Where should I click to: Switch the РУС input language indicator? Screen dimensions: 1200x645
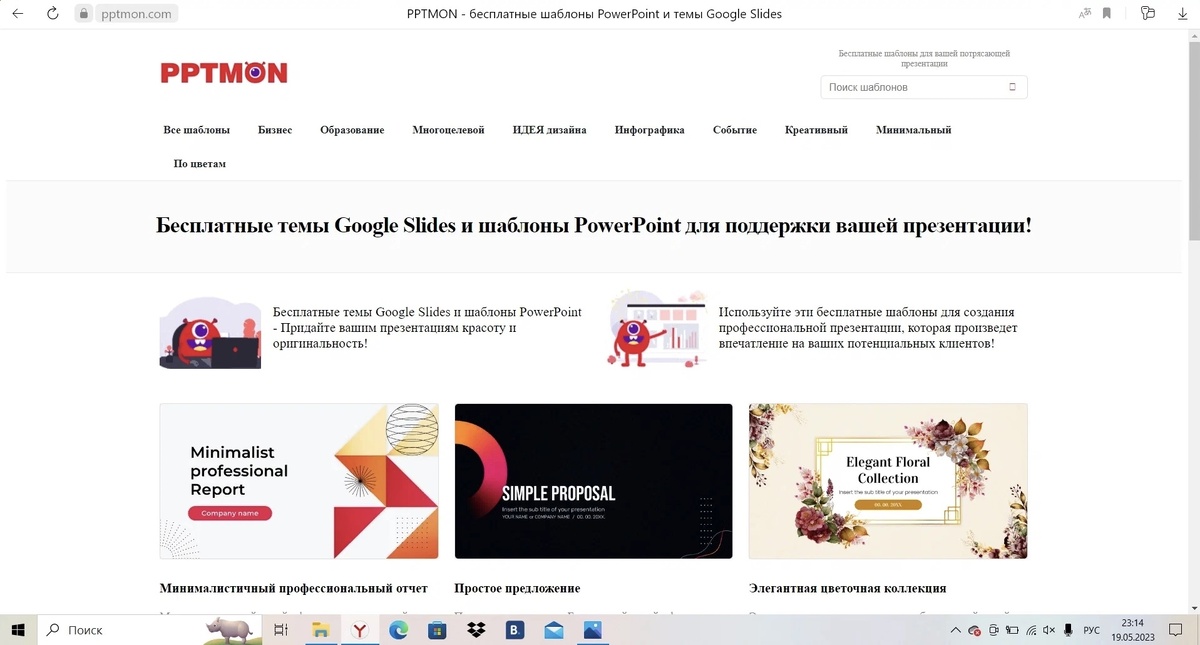pyautogui.click(x=1092, y=630)
